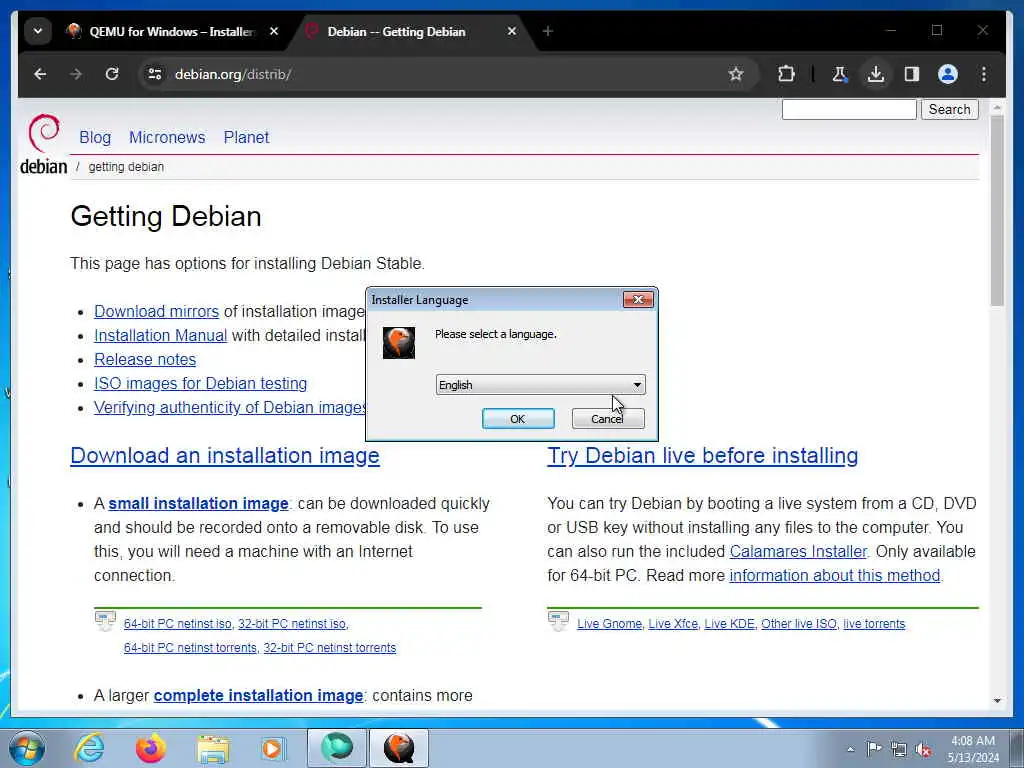
Task: Show Chrome downloads
Action: coord(876,74)
